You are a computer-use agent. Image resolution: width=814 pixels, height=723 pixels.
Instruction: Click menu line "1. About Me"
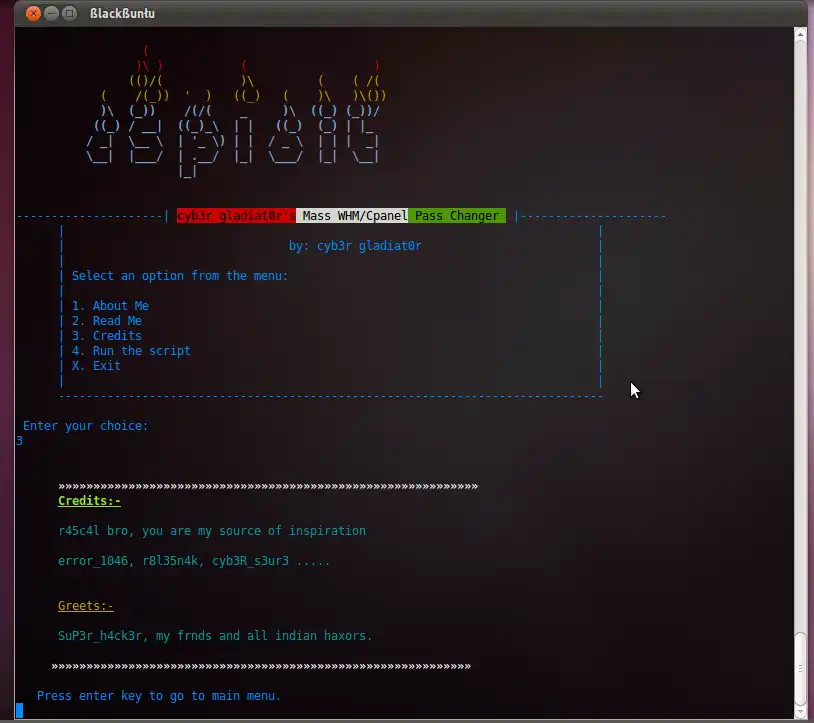111,306
